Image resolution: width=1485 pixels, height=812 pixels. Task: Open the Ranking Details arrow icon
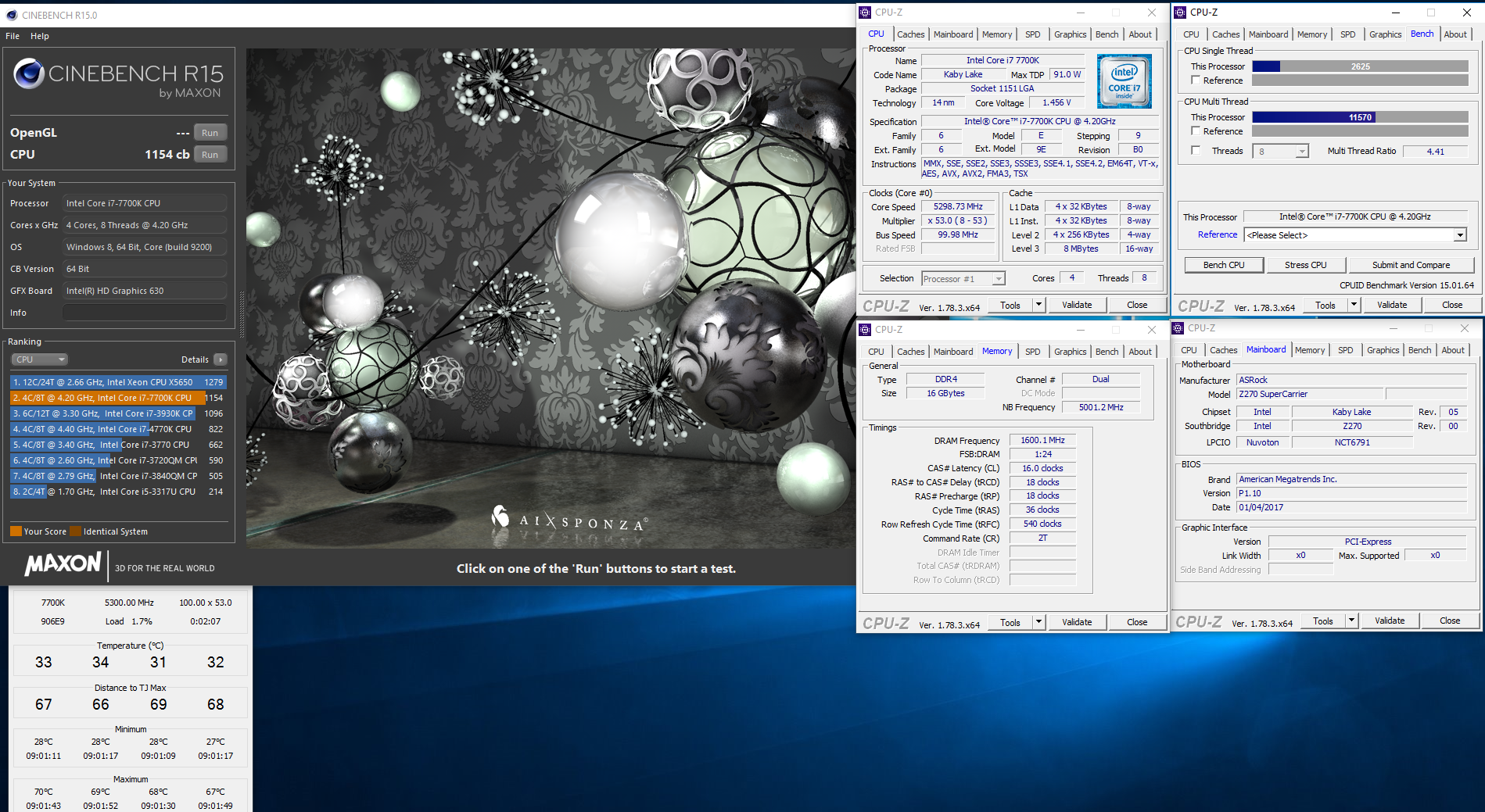[221, 359]
